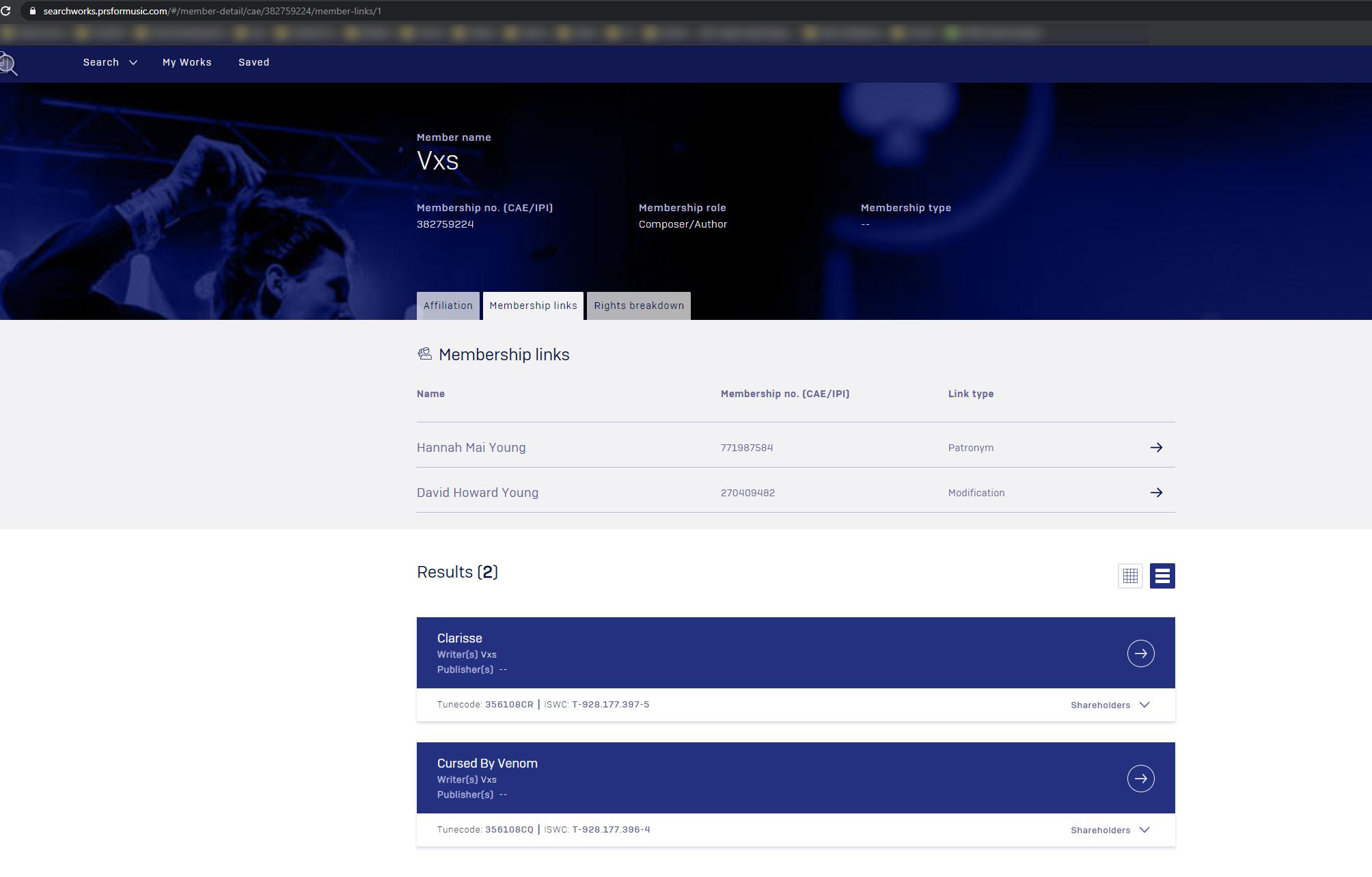
Task: Expand the Search dropdown menu
Action: click(110, 62)
